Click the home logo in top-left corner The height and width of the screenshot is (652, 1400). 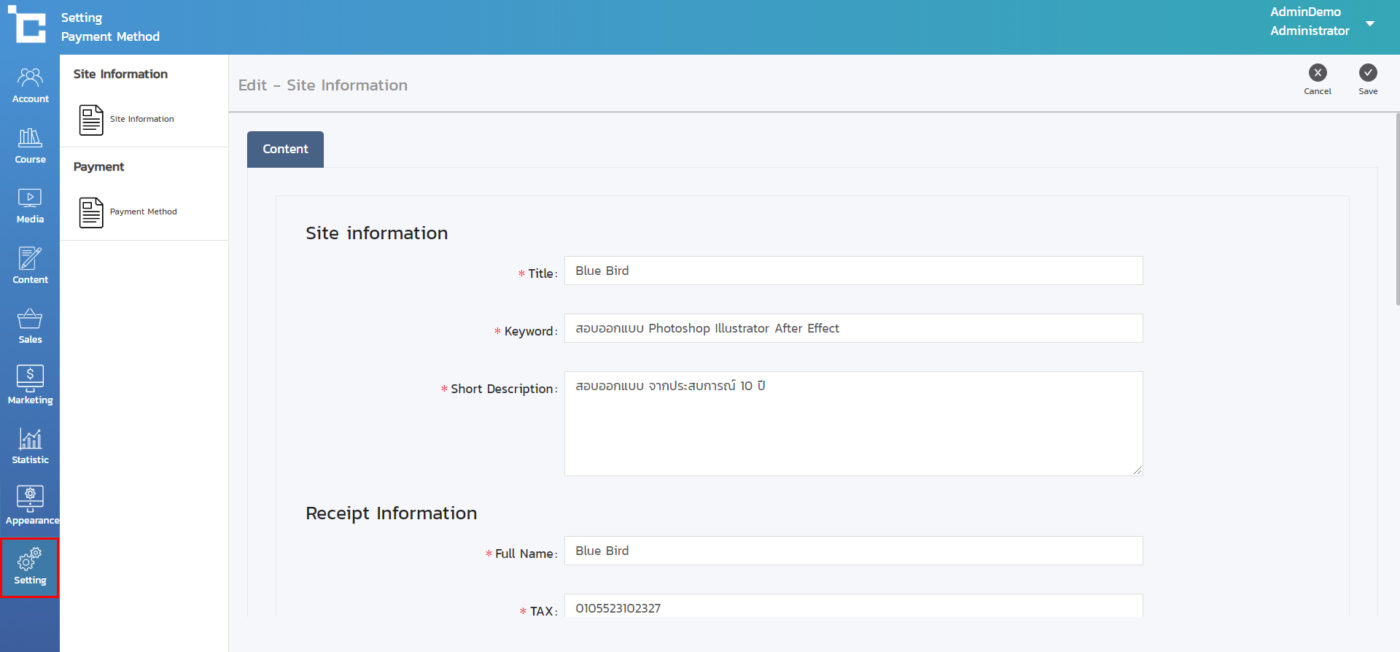click(27, 25)
